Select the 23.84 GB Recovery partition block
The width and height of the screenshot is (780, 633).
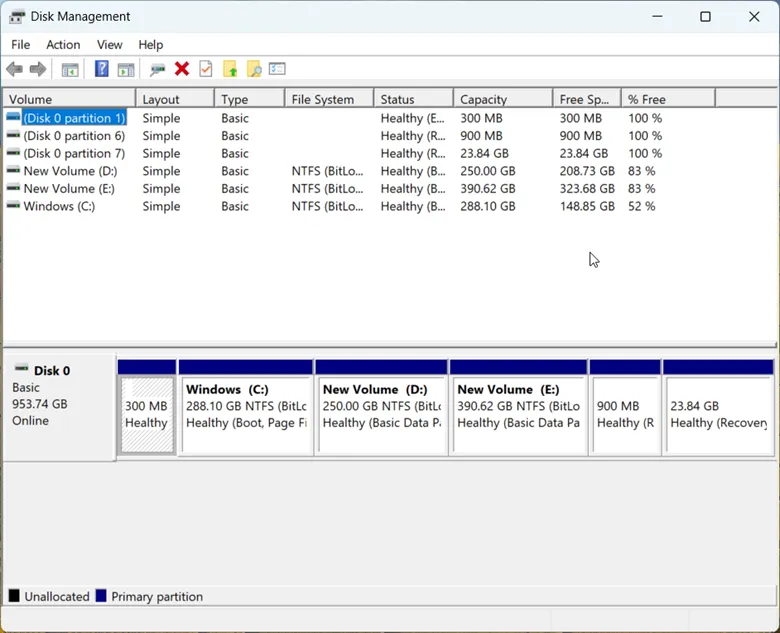point(719,415)
